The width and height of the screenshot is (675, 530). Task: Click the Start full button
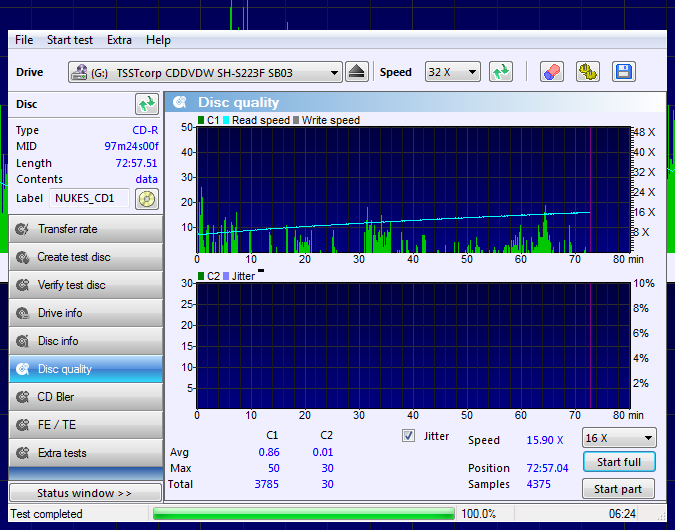point(619,462)
